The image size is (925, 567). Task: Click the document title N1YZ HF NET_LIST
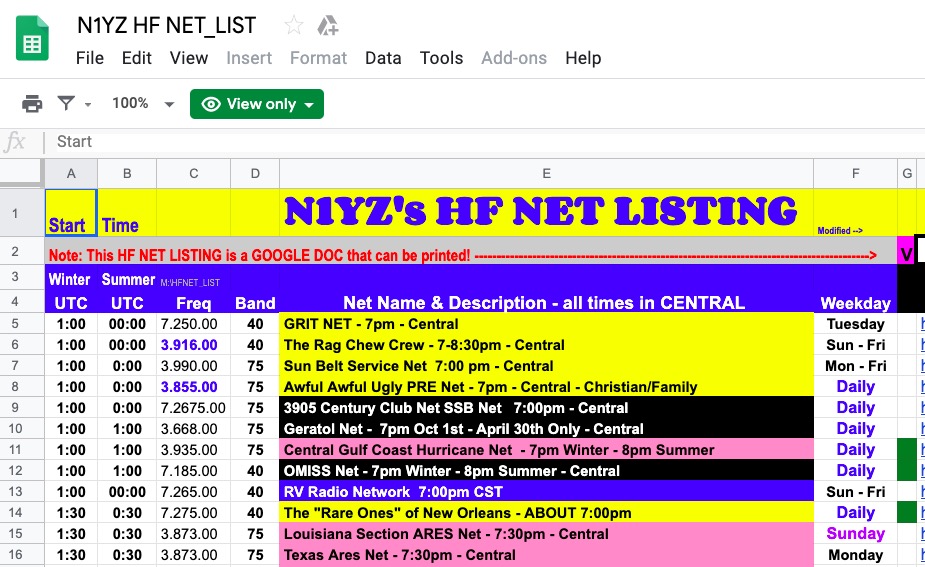[167, 26]
